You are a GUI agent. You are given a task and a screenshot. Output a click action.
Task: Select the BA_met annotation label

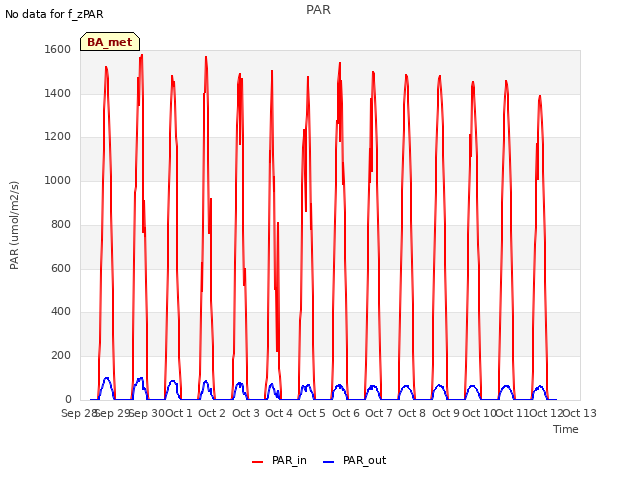(x=110, y=42)
